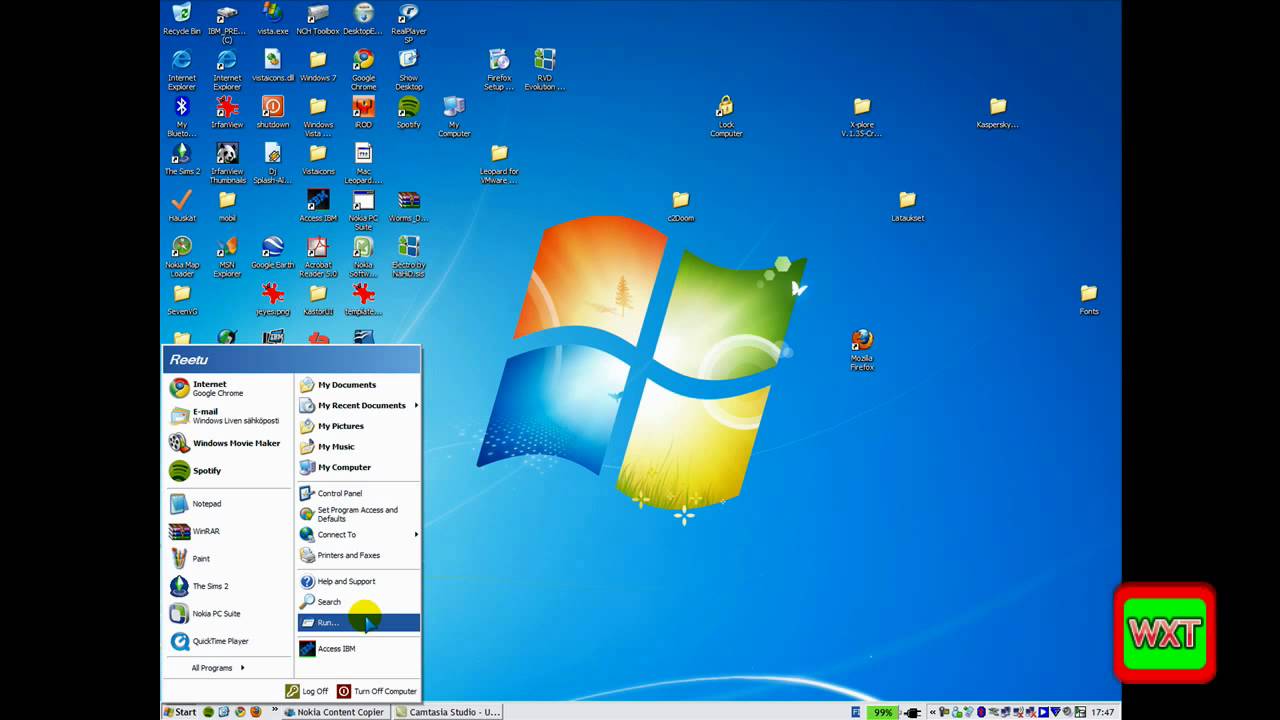Open RVD Evolution desktop icon
Viewport: 1280px width, 720px height.
(545, 69)
